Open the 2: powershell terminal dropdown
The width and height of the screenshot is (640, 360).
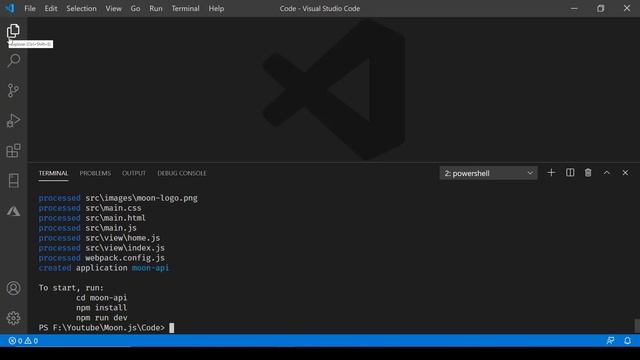(489, 173)
